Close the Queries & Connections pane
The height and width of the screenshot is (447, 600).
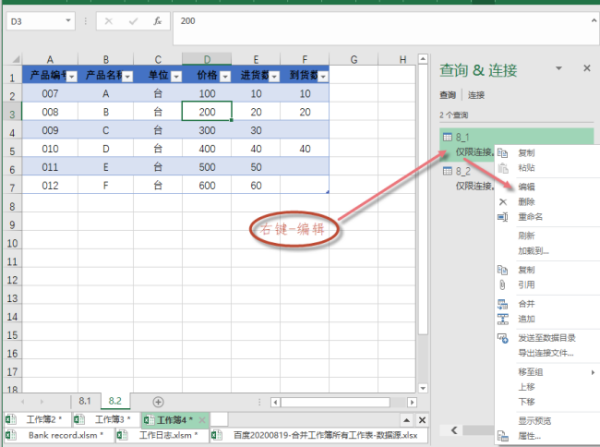click(587, 69)
